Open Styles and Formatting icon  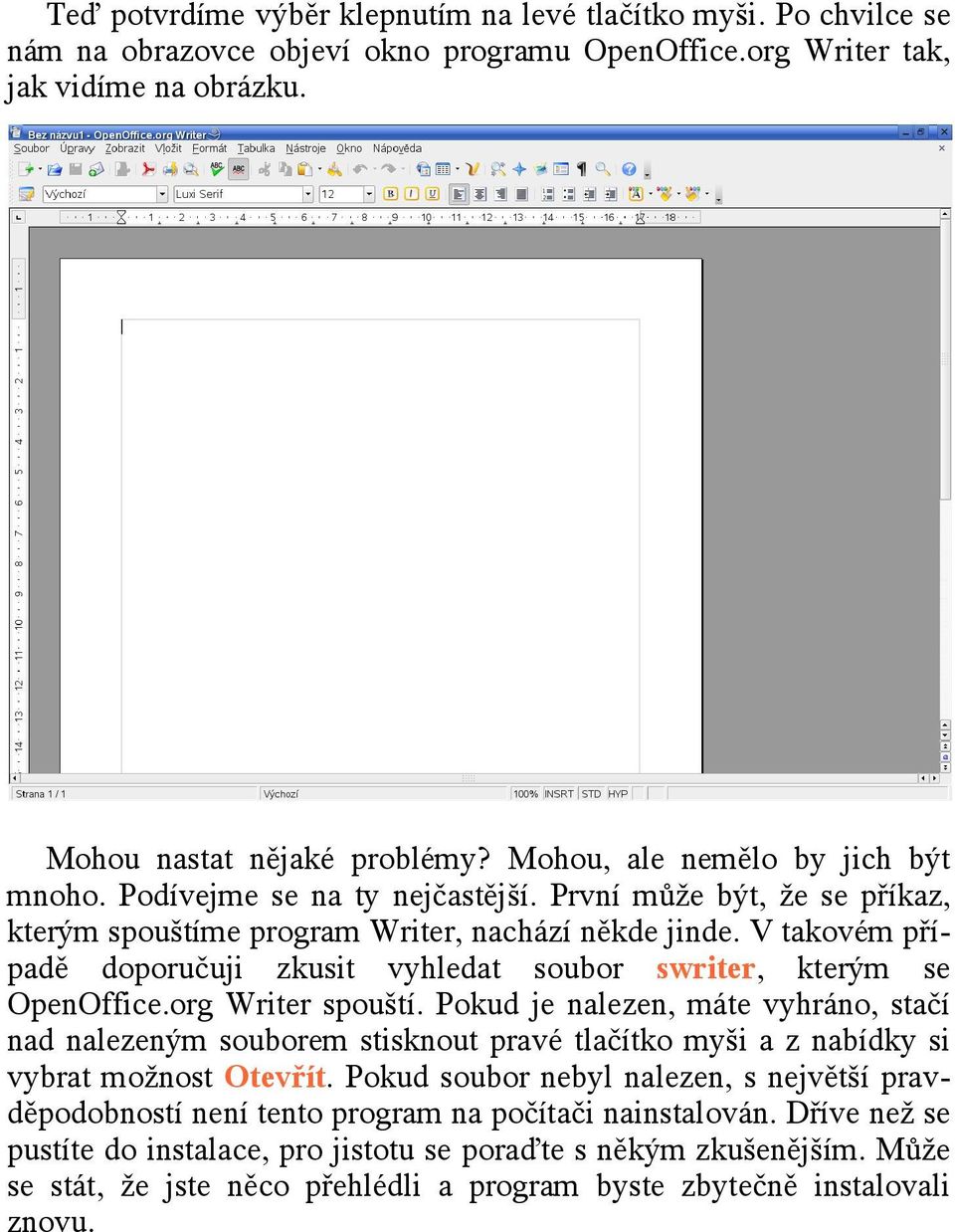click(x=27, y=194)
